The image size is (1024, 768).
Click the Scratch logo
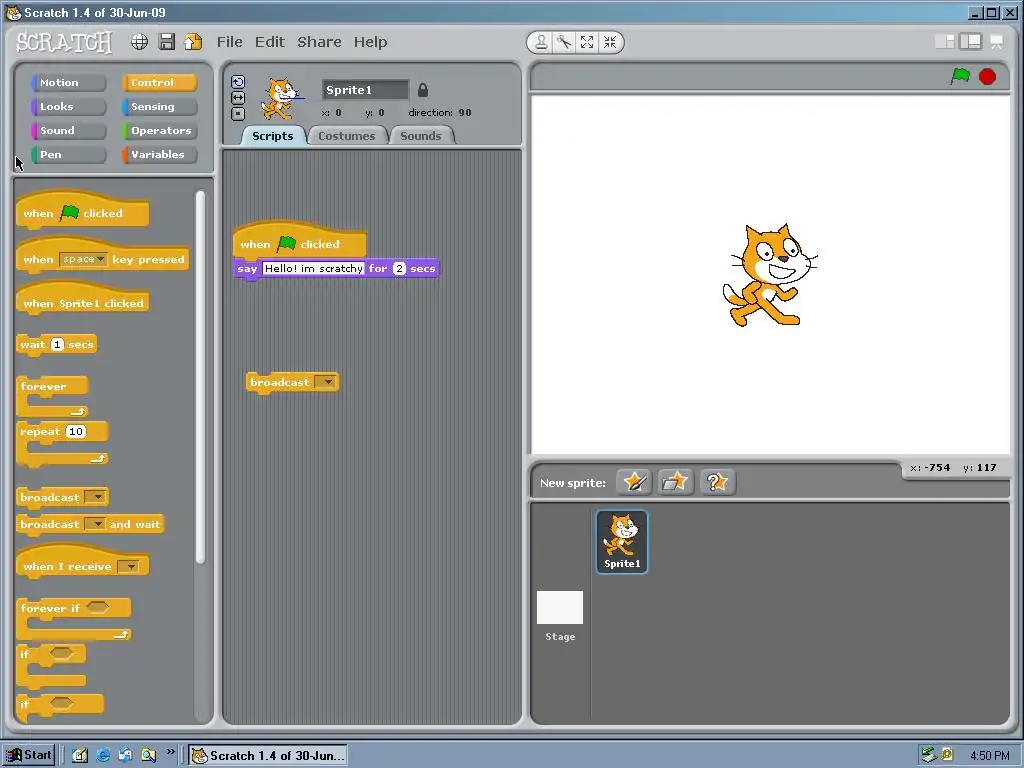pos(64,42)
